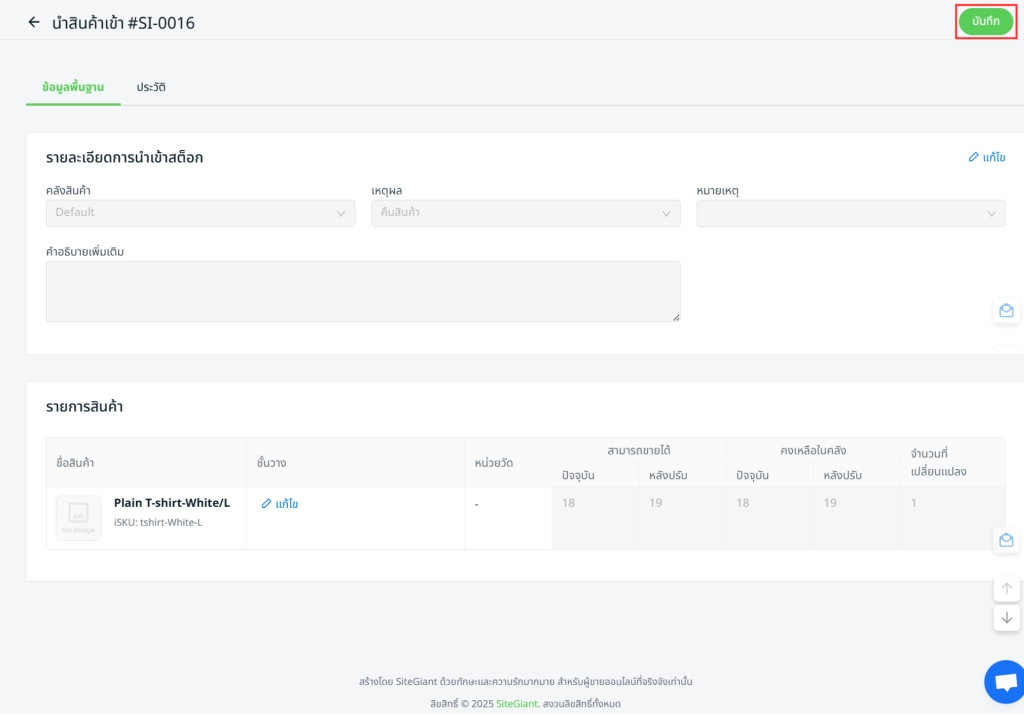Click the Plain T-shirt-White/L product name
The height and width of the screenshot is (716, 1024).
[171, 503]
